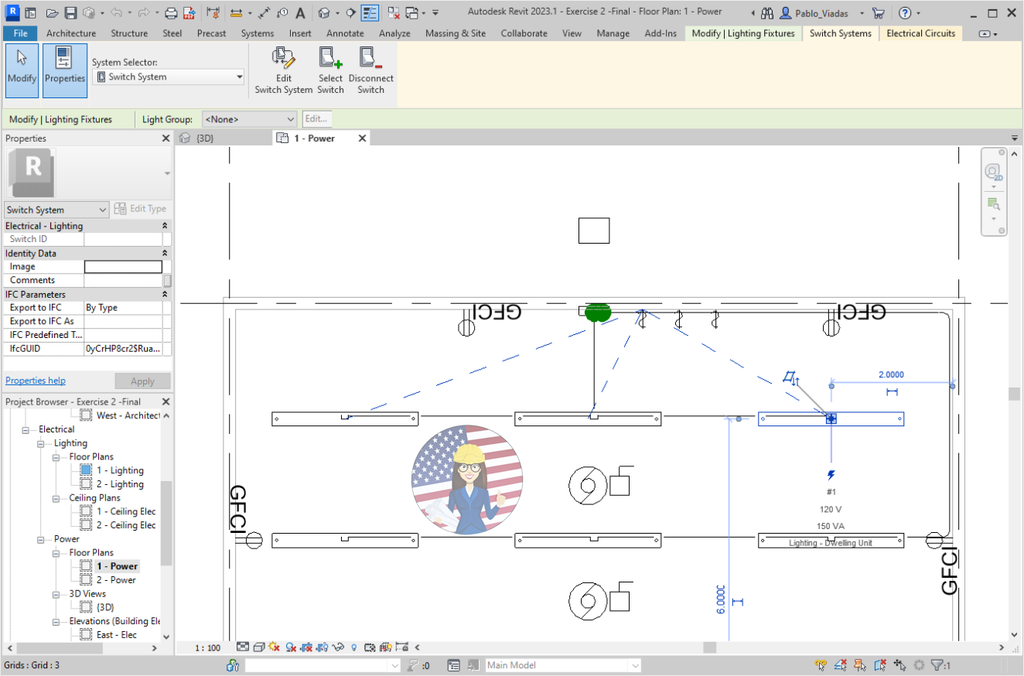Open the Help question mark icon
This screenshot has width=1024, height=676.
904,12
